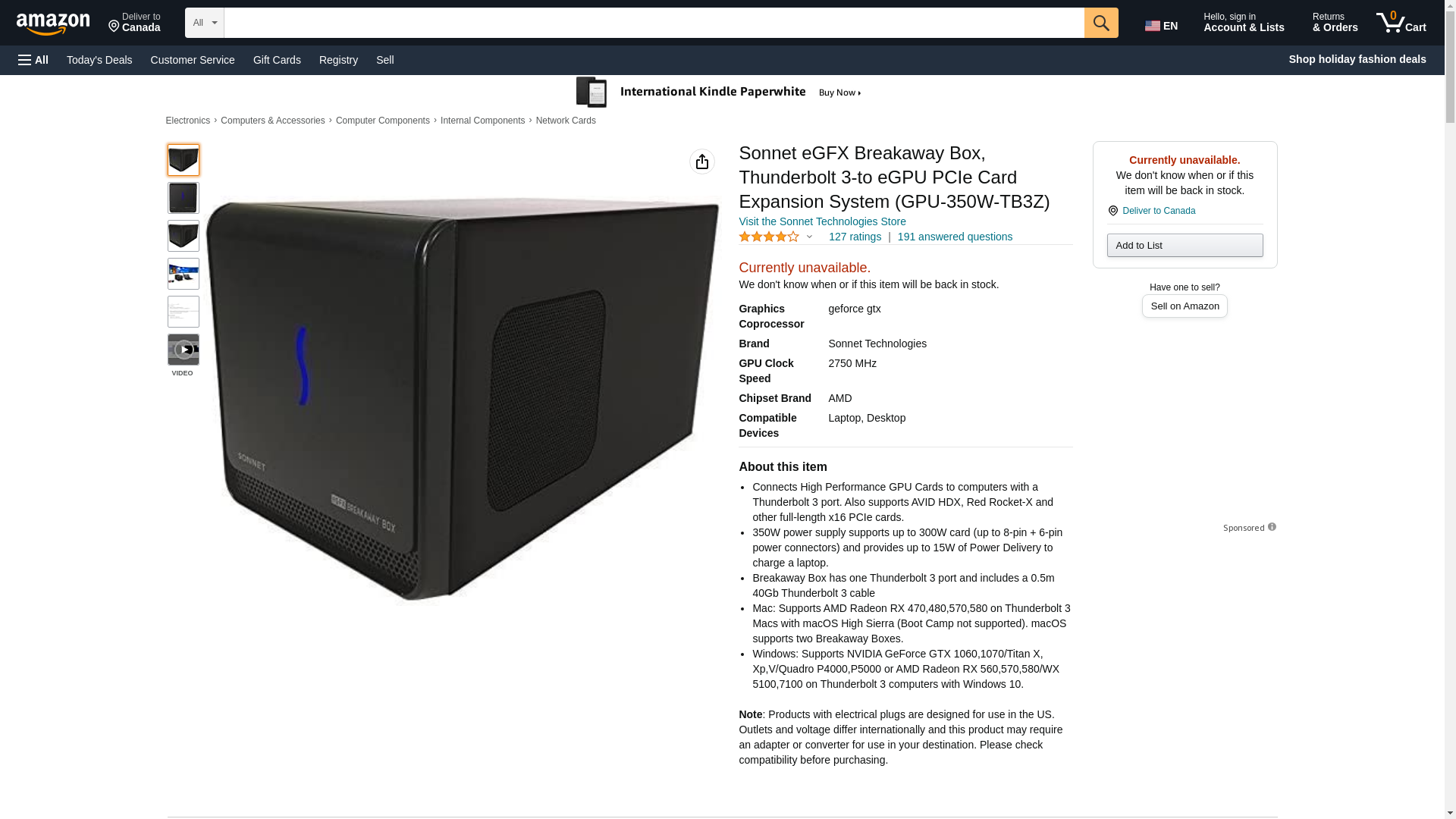Go to Customer Service
The height and width of the screenshot is (819, 1456).
point(193,60)
